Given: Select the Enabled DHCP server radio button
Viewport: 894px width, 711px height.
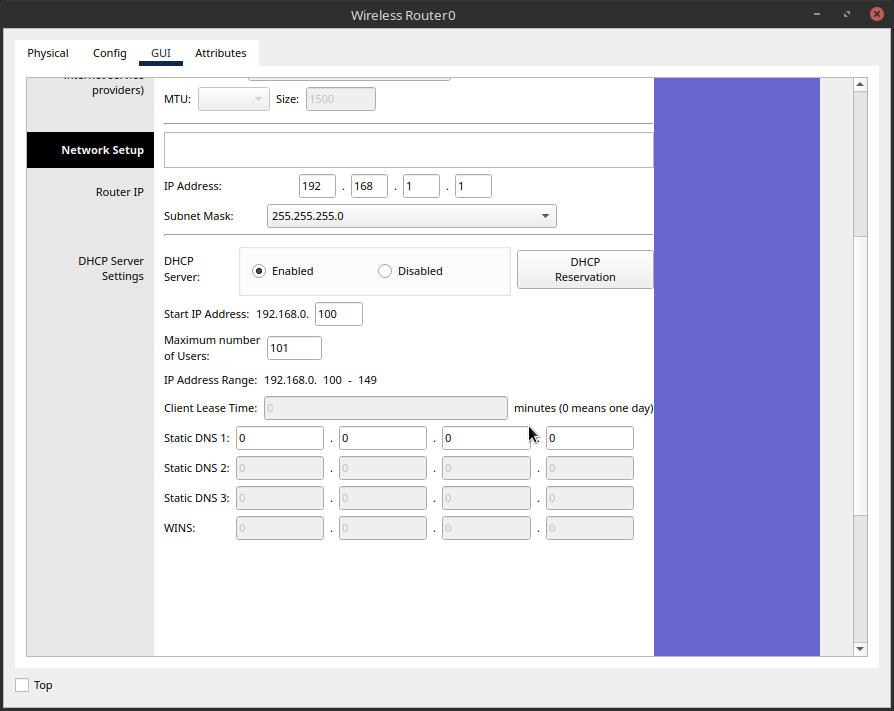Looking at the screenshot, I should (259, 271).
